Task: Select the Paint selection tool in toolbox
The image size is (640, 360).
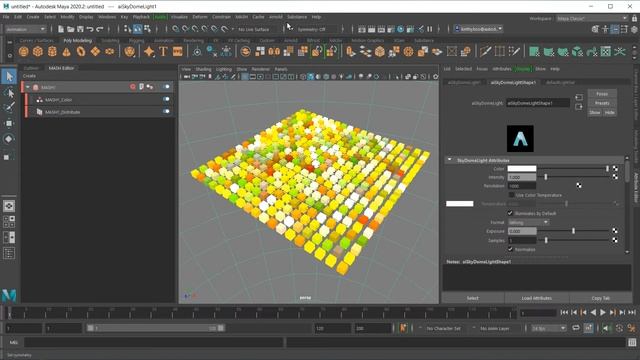Action: (x=9, y=108)
